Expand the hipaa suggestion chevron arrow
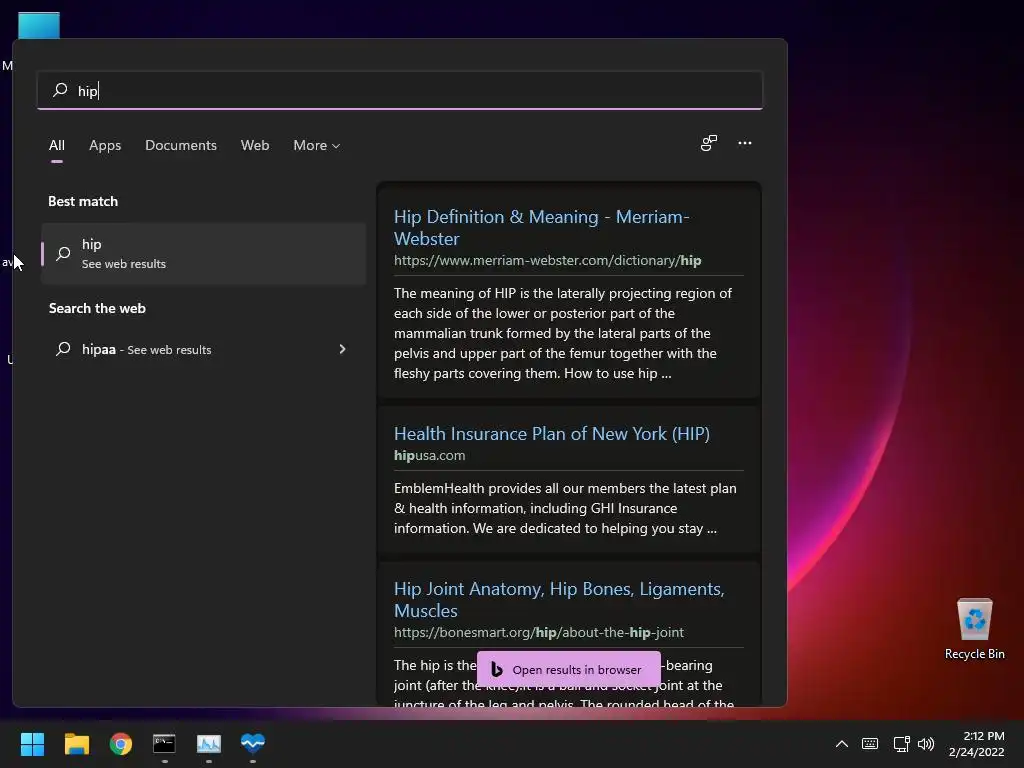The height and width of the screenshot is (768, 1024). tap(342, 349)
